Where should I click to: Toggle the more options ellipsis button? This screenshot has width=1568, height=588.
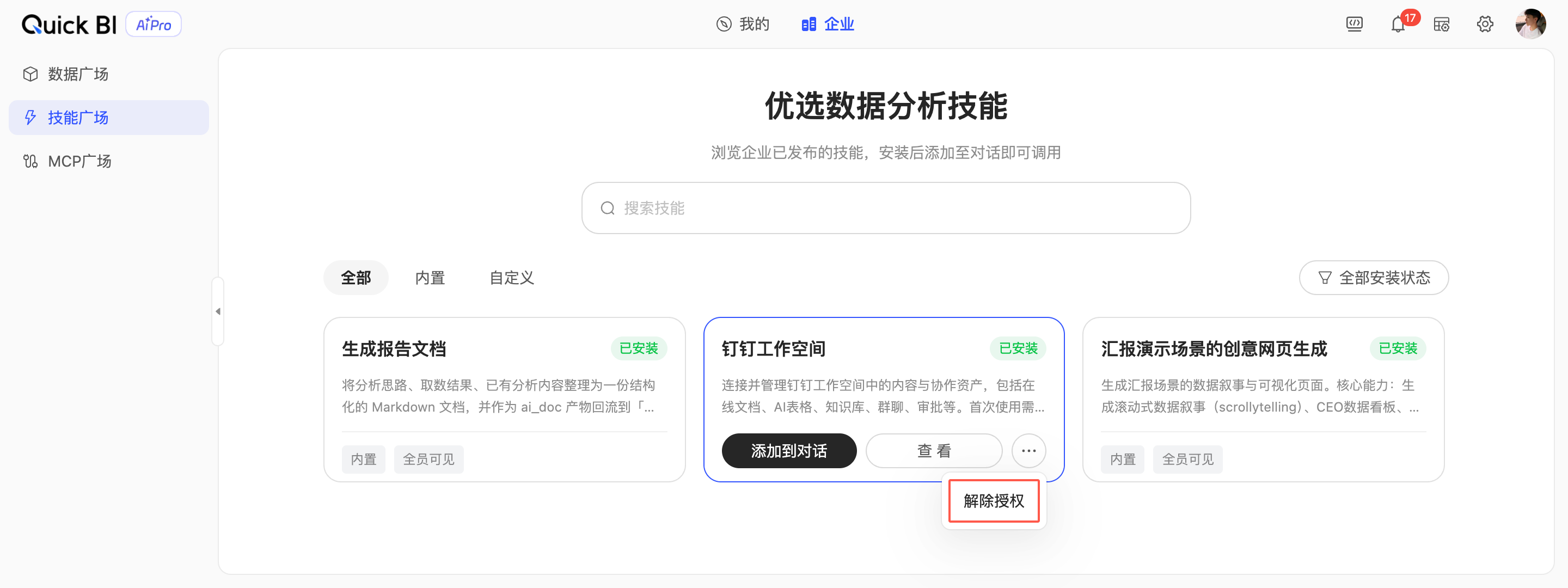click(1028, 451)
